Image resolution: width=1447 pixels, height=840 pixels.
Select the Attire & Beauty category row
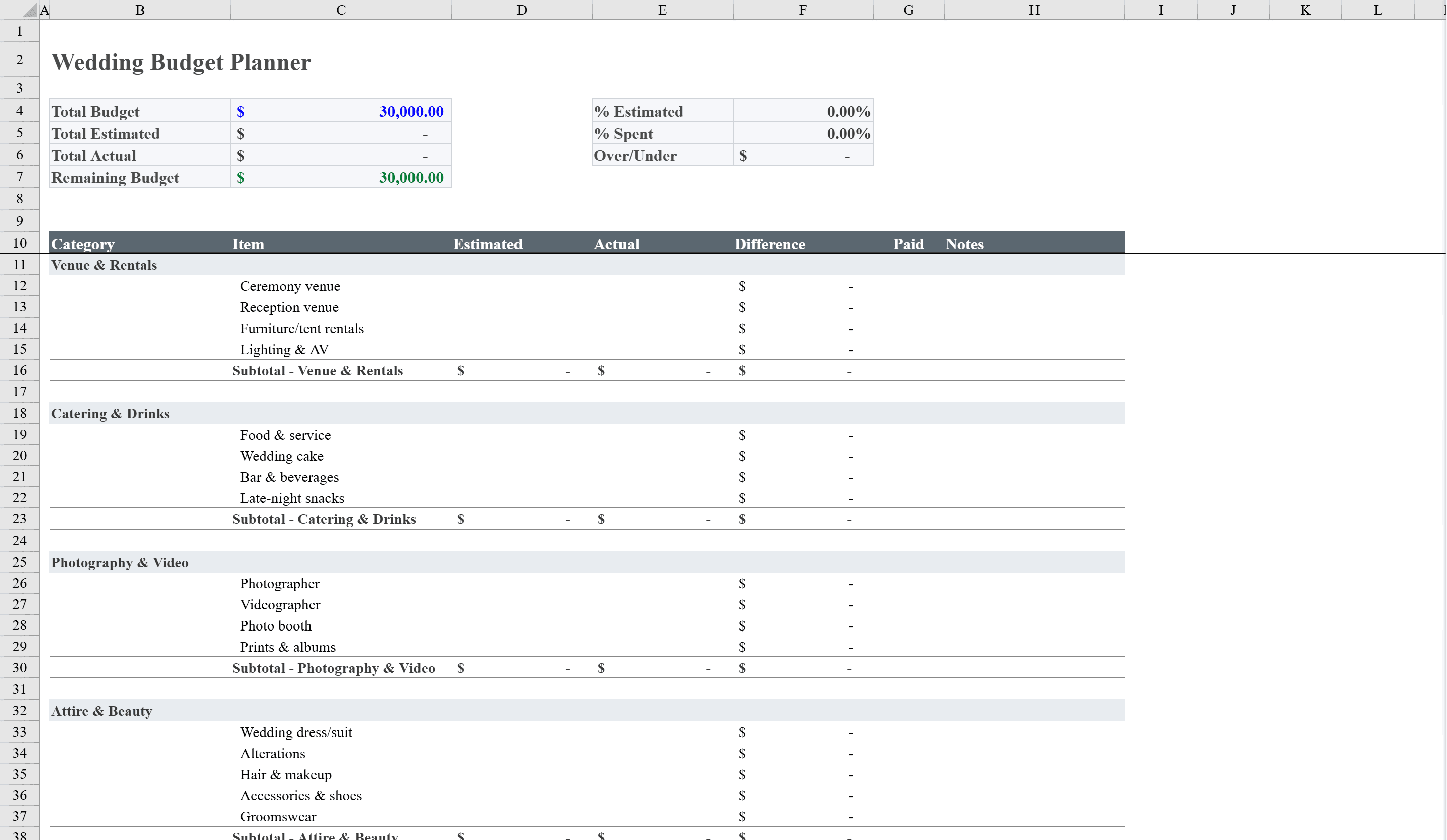coord(102,710)
